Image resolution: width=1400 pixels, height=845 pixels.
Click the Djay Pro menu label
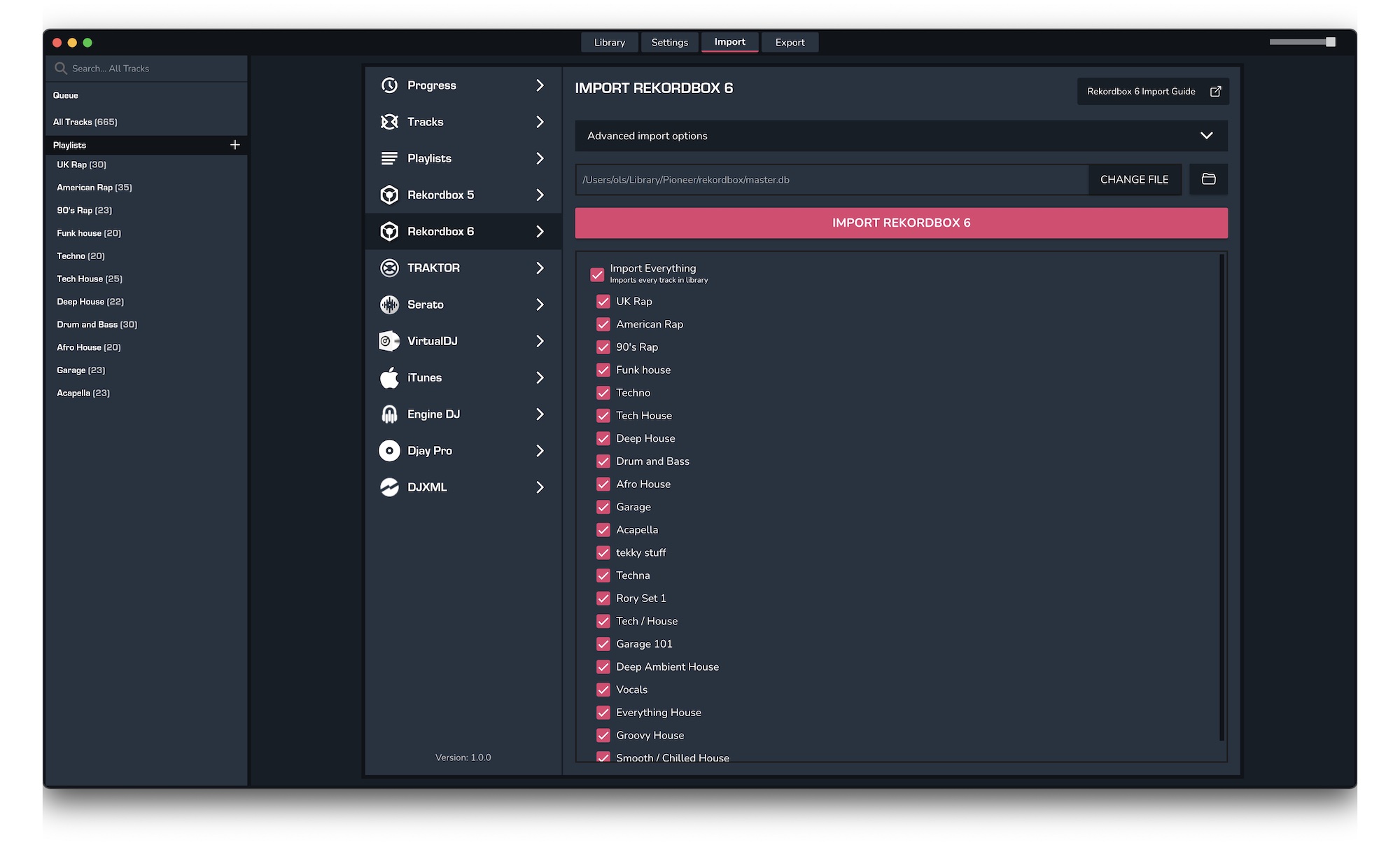[430, 451]
